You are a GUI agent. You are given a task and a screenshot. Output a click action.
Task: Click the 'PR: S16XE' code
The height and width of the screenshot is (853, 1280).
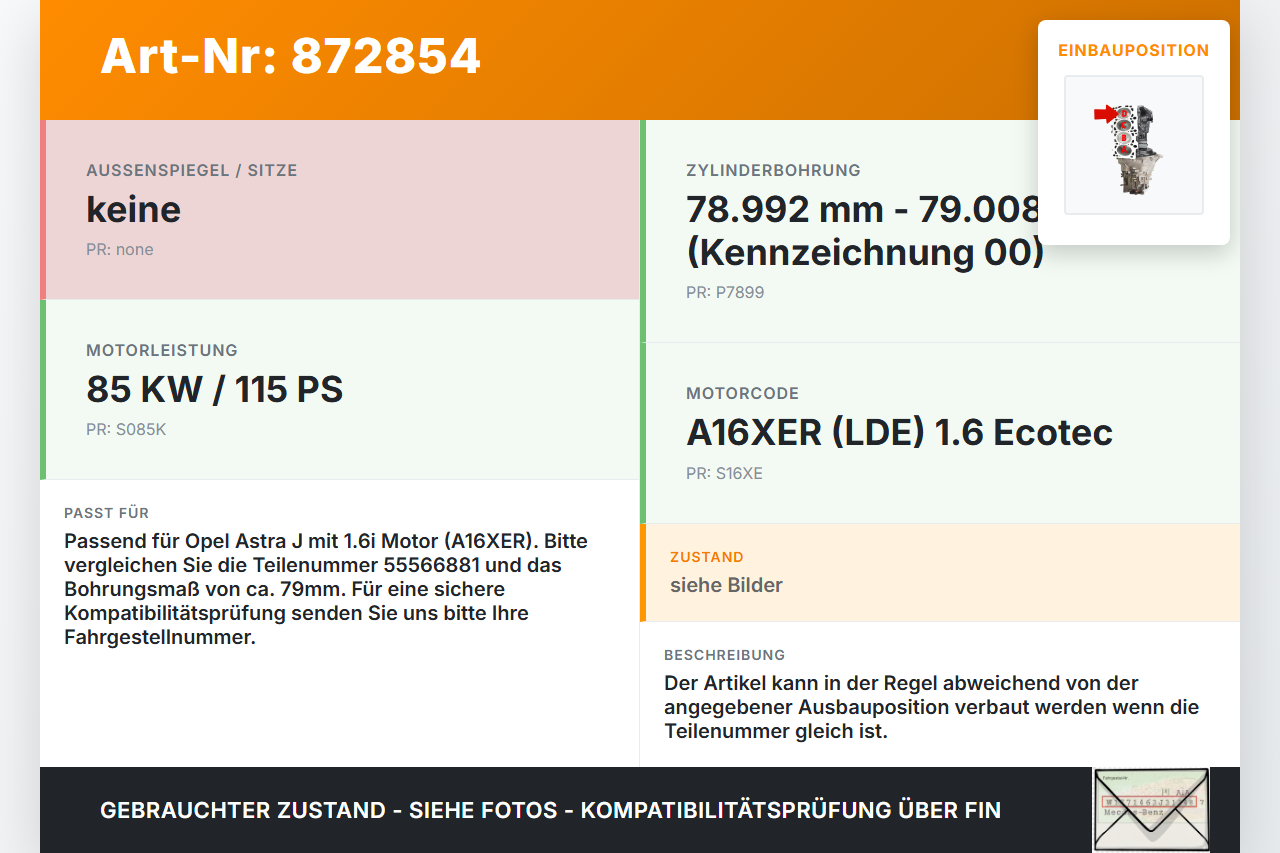pyautogui.click(x=724, y=473)
